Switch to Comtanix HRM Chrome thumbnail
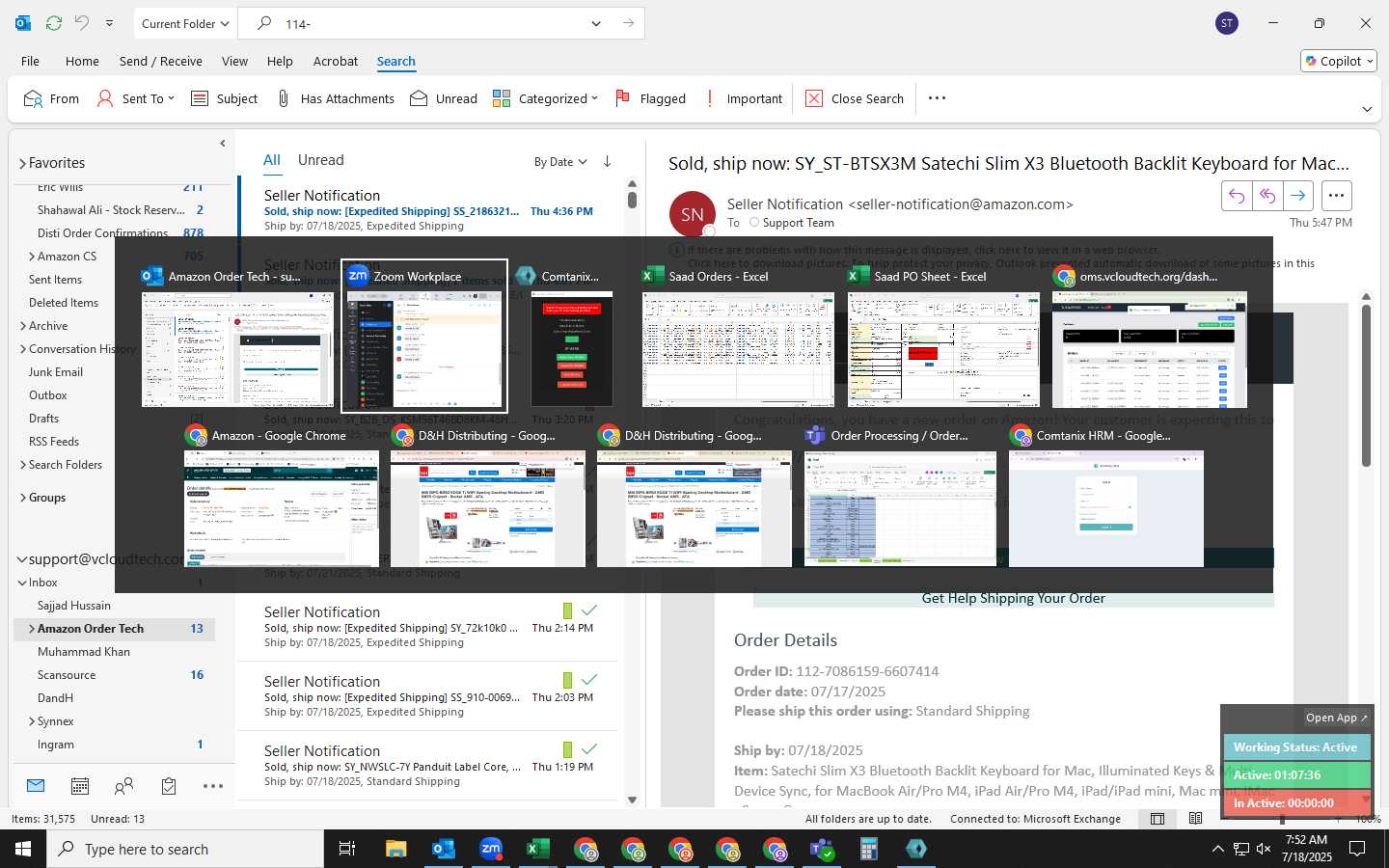This screenshot has height=868, width=1389. coord(1106,497)
